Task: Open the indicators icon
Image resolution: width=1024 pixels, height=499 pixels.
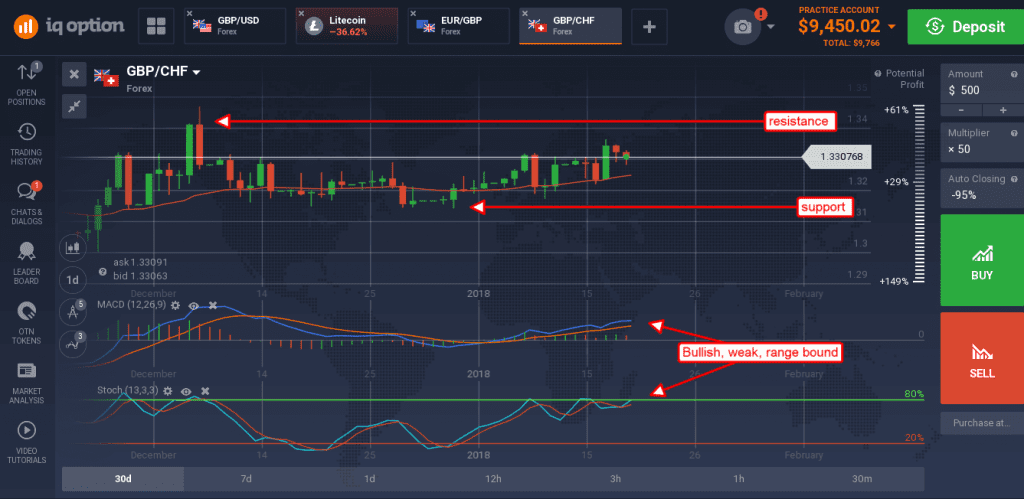Action: point(72,344)
